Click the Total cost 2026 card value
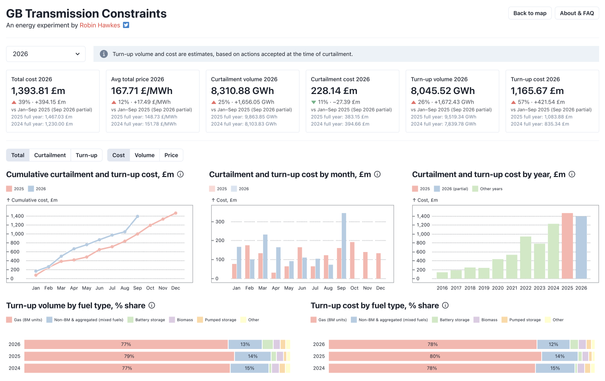605x381 pixels. (x=38, y=91)
